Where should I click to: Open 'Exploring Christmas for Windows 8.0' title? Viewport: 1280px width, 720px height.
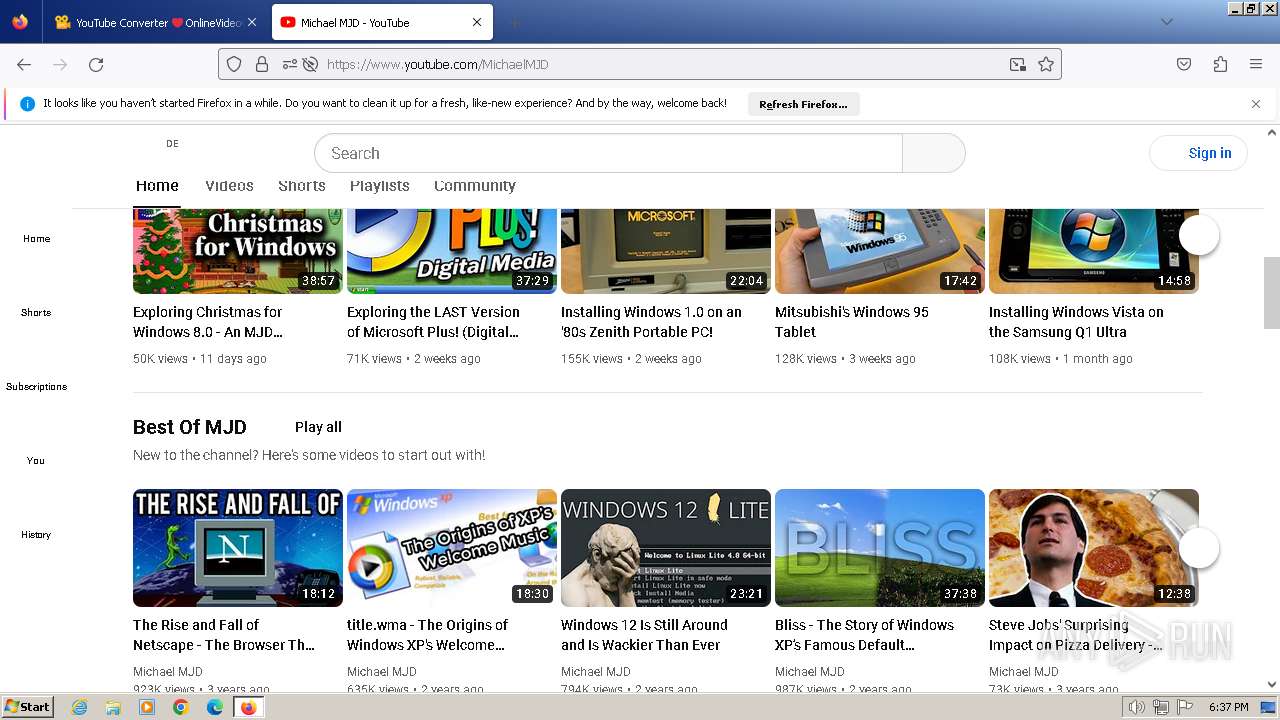click(x=208, y=322)
